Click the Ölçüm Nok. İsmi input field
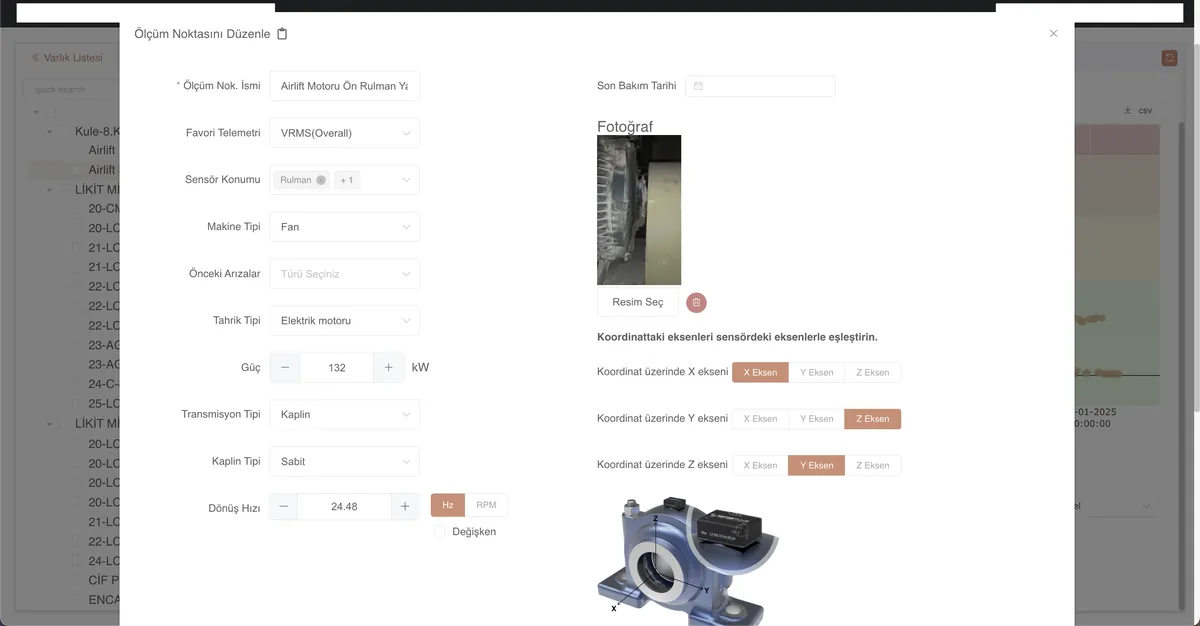This screenshot has width=1200, height=626. pyautogui.click(x=344, y=86)
